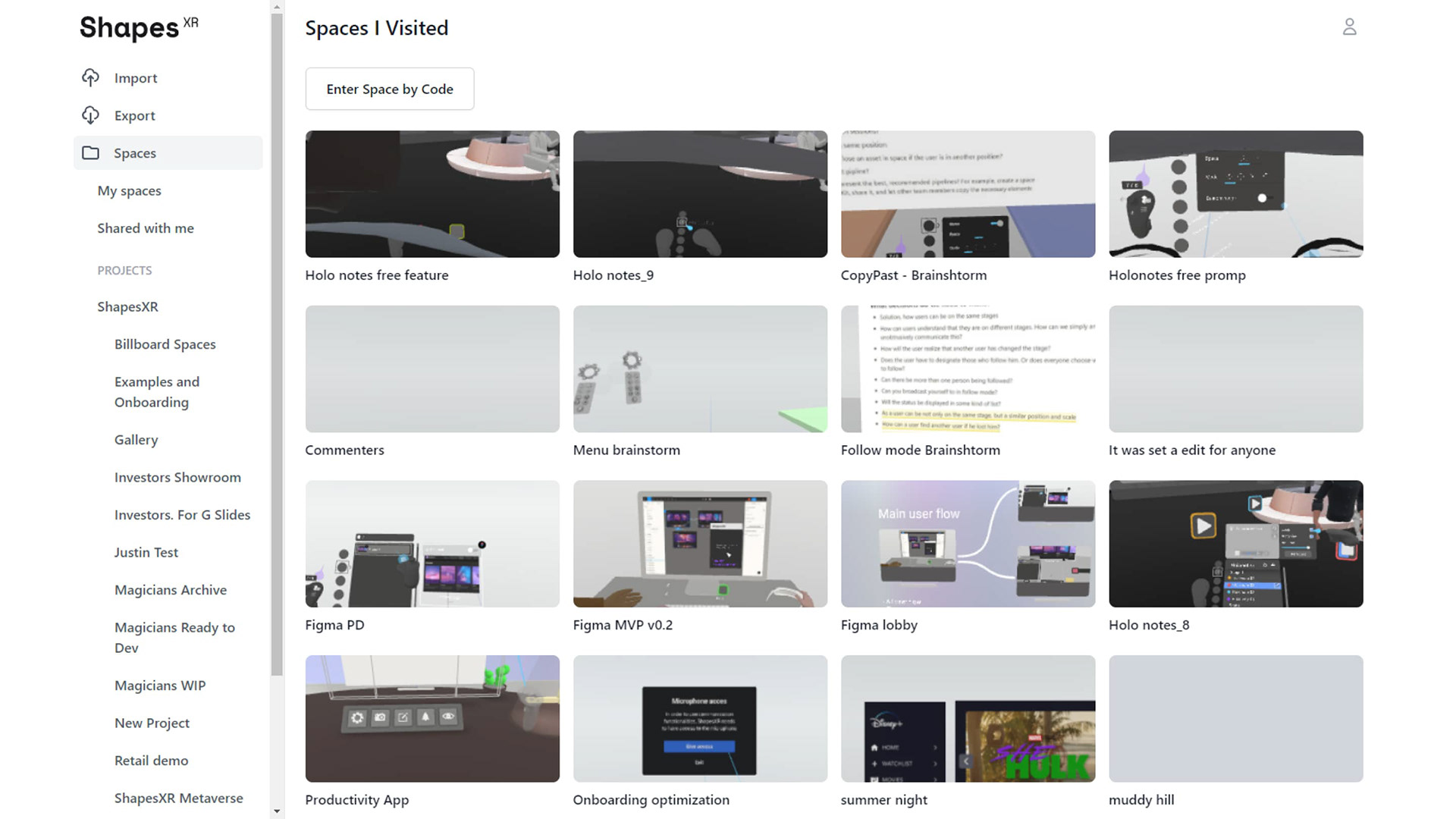
Task: Click the Import cloud upload icon
Action: pos(90,77)
